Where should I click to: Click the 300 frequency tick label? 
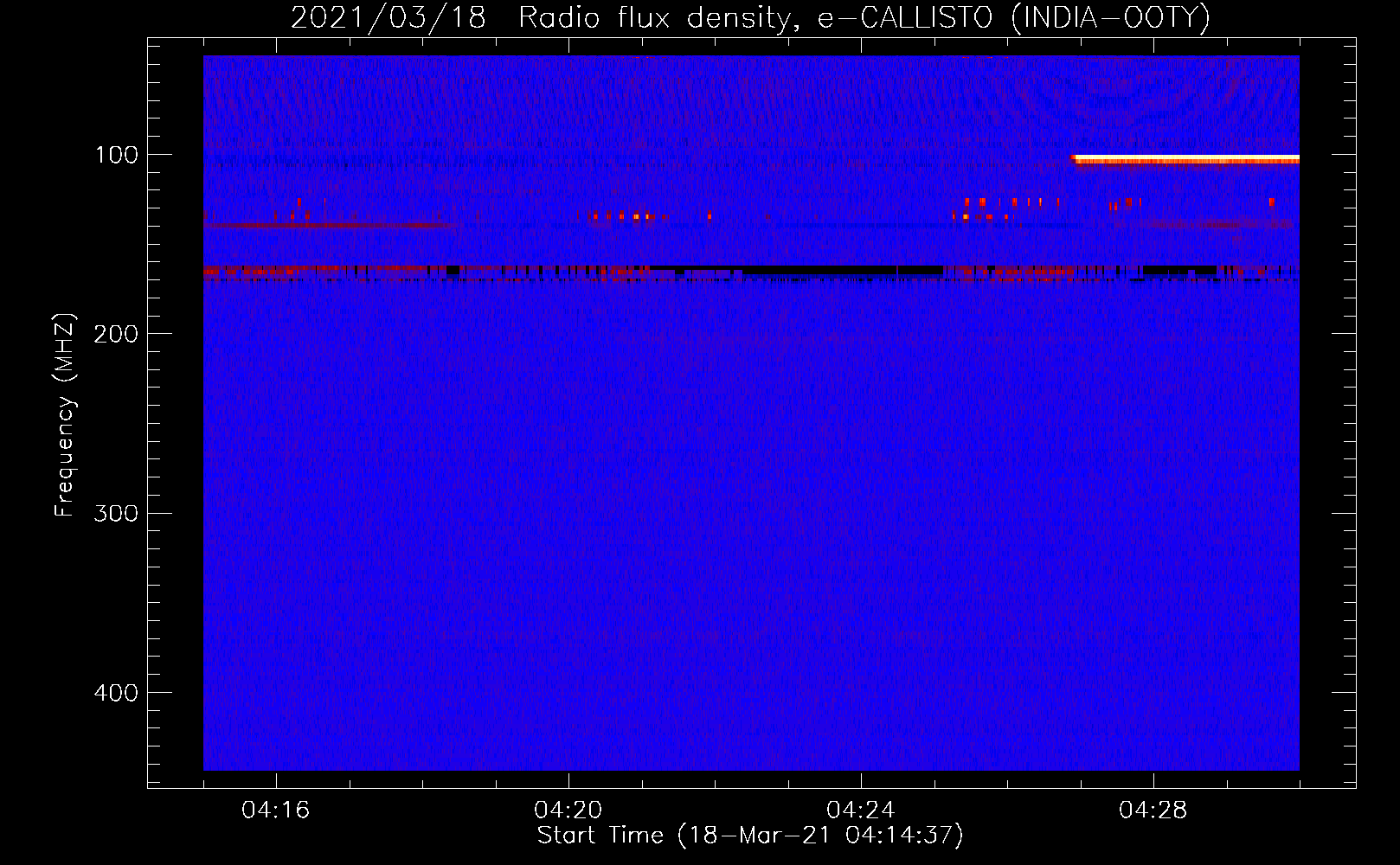pyautogui.click(x=116, y=513)
